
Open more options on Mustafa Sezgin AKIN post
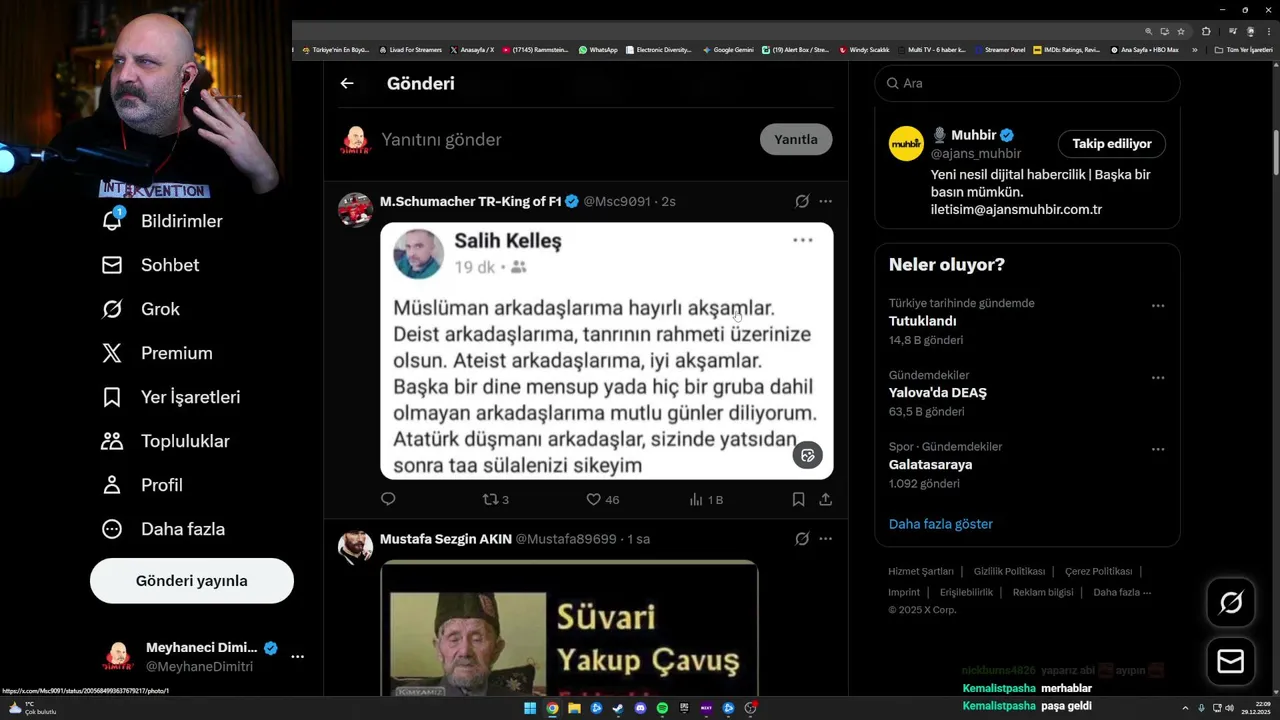click(825, 539)
